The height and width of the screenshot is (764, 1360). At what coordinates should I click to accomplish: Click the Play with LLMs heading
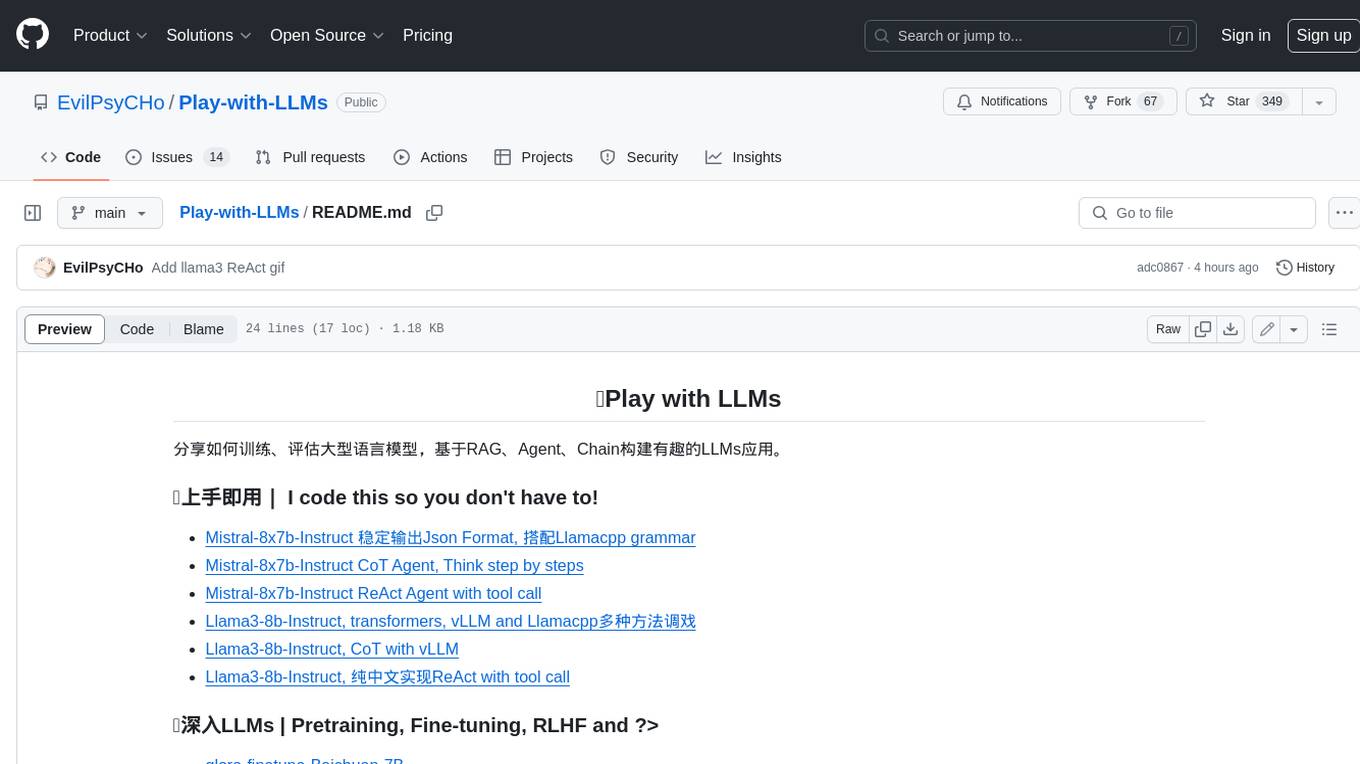click(x=688, y=398)
